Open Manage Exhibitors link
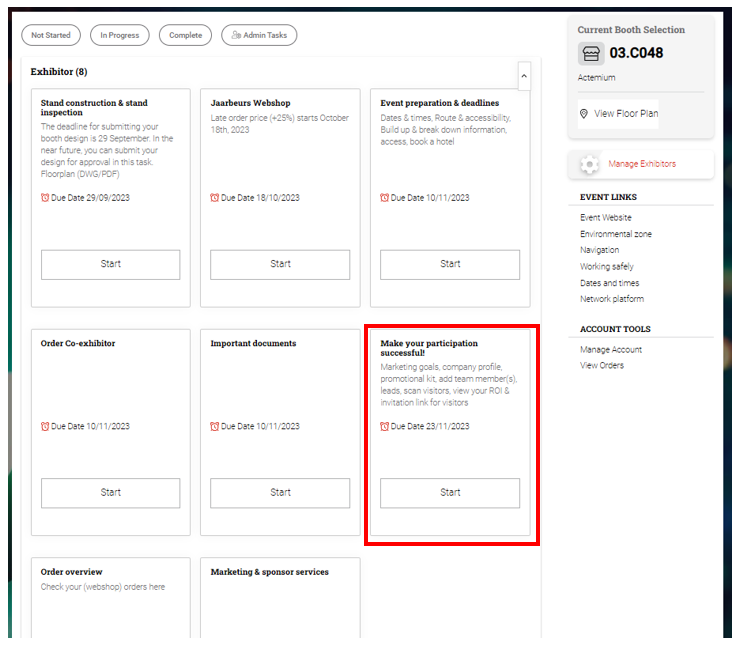The height and width of the screenshot is (648, 741). point(642,164)
